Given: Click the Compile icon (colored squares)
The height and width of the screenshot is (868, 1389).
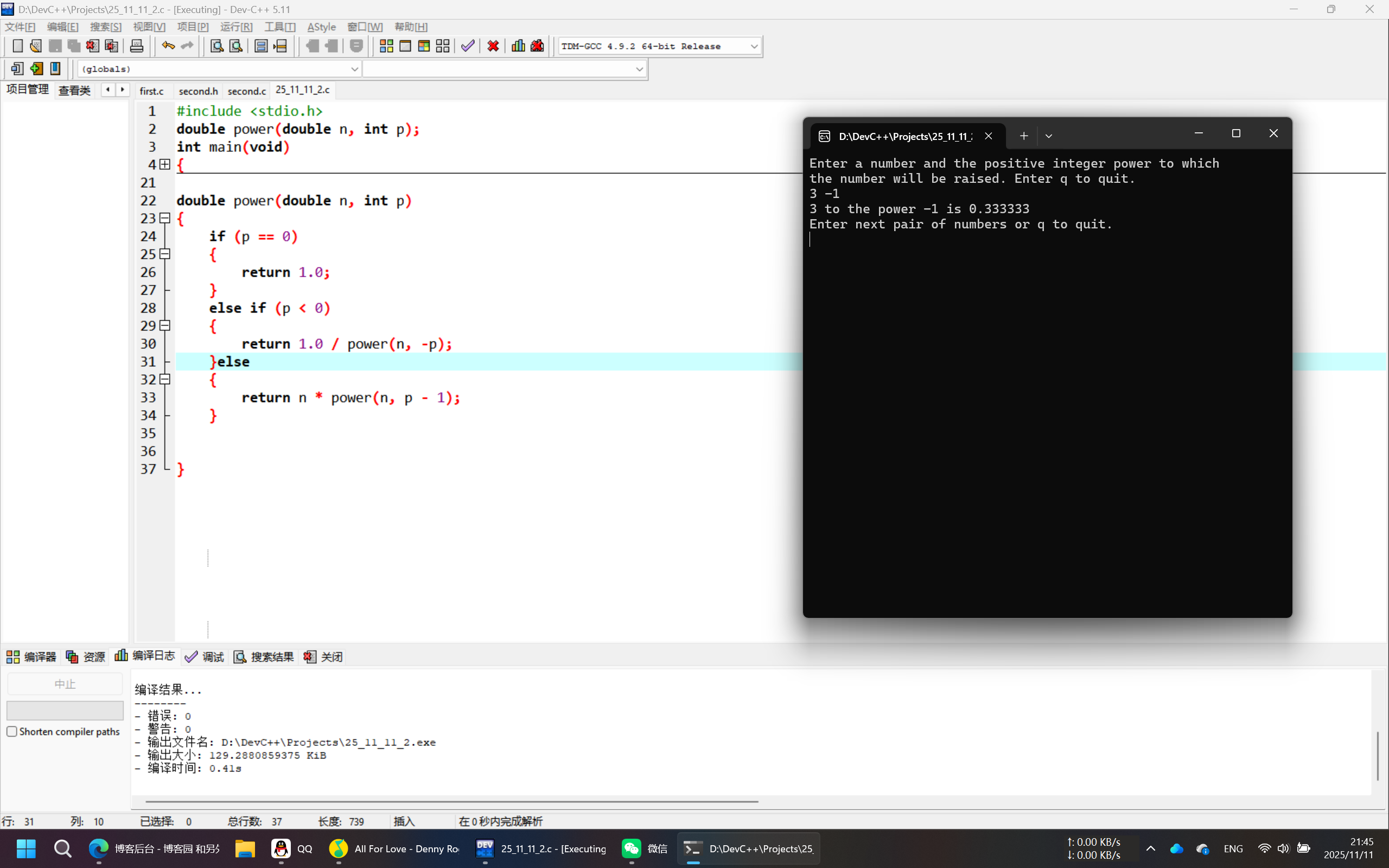Looking at the screenshot, I should point(386,46).
